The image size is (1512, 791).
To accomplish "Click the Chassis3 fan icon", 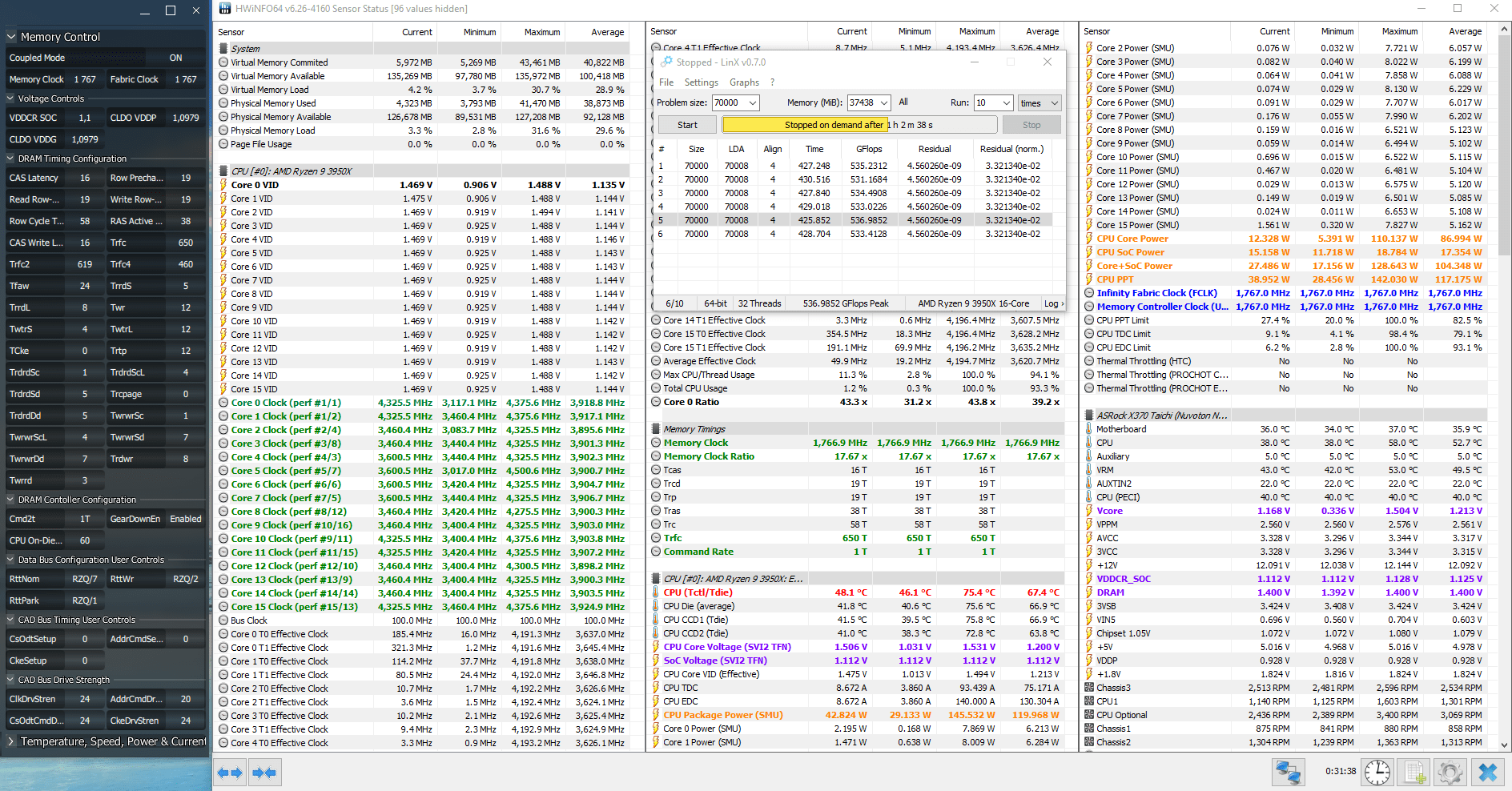I will tap(1089, 688).
